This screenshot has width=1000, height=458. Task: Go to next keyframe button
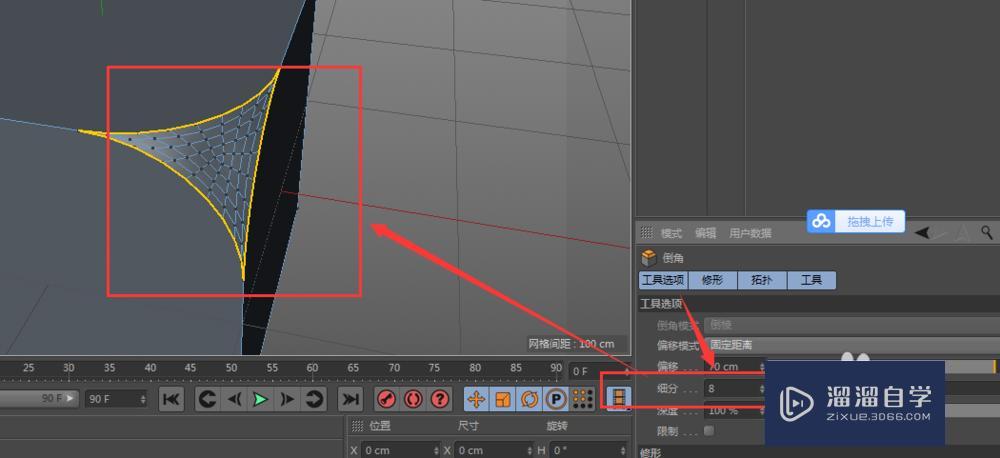pyautogui.click(x=312, y=399)
